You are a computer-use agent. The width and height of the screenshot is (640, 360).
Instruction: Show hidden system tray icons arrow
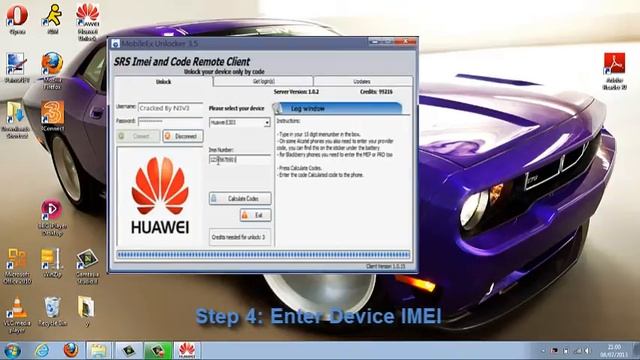tap(543, 351)
